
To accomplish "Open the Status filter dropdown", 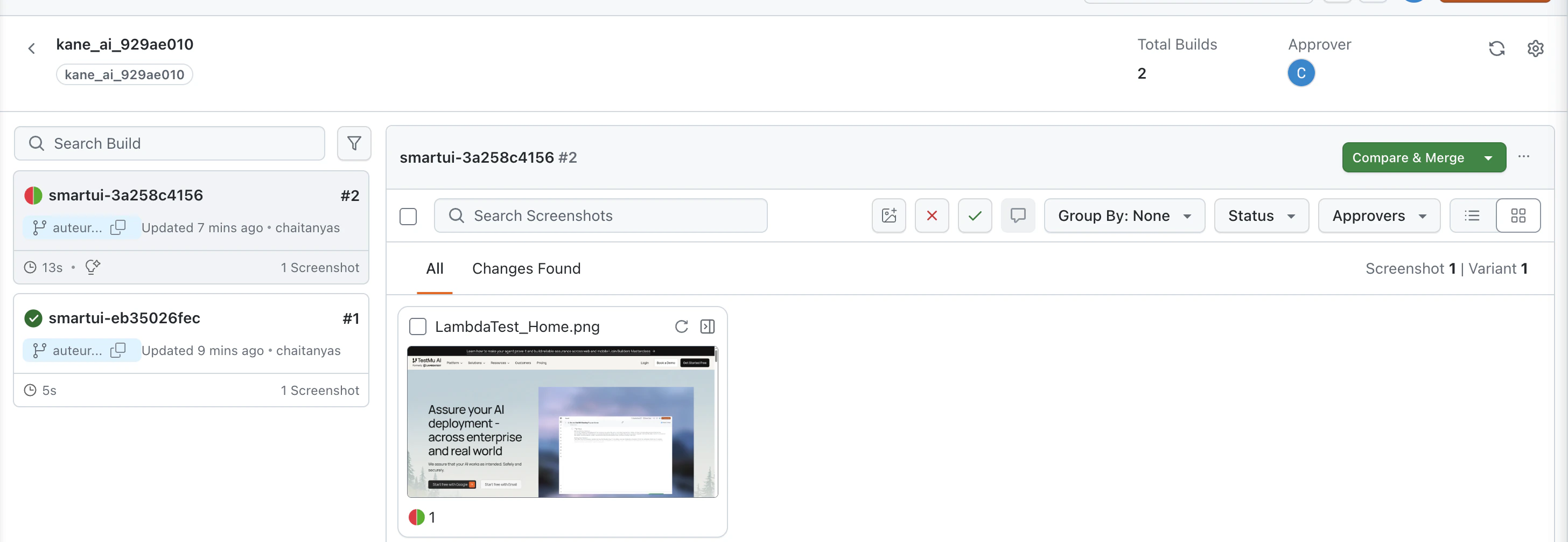I will (1261, 216).
